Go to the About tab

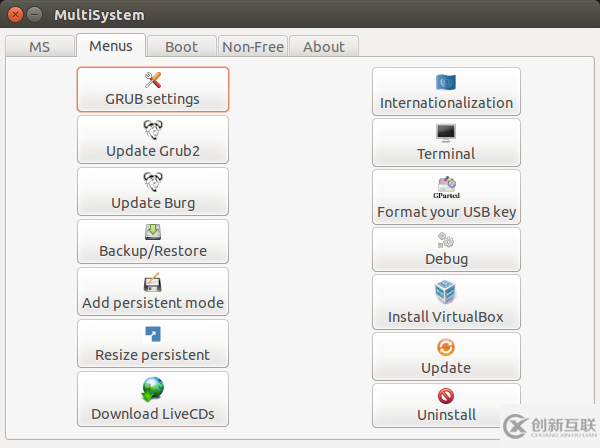click(x=324, y=47)
